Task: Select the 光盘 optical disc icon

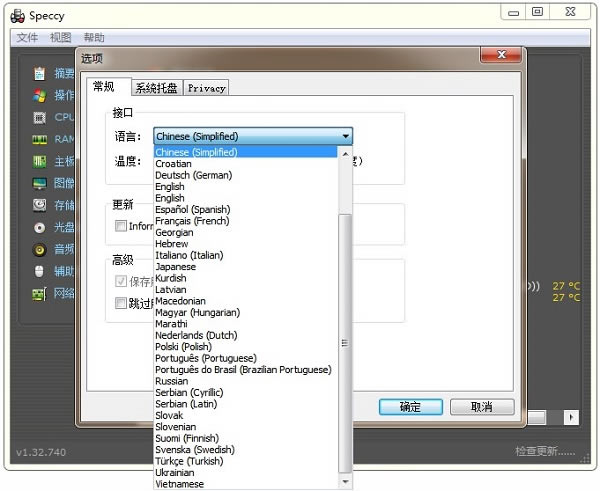Action: 39,227
